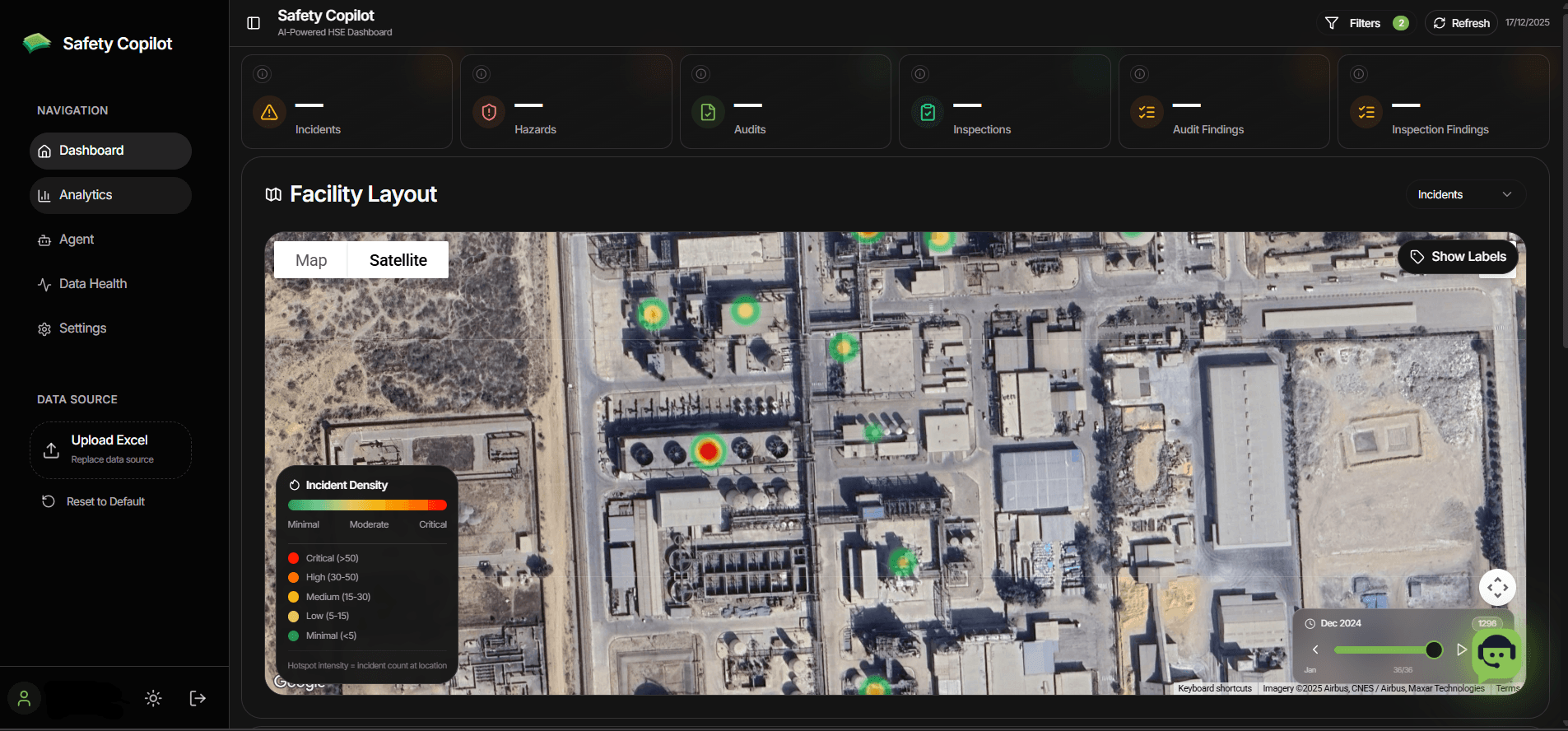The image size is (1568, 731).
Task: Go to Data Health page
Action: tap(92, 284)
